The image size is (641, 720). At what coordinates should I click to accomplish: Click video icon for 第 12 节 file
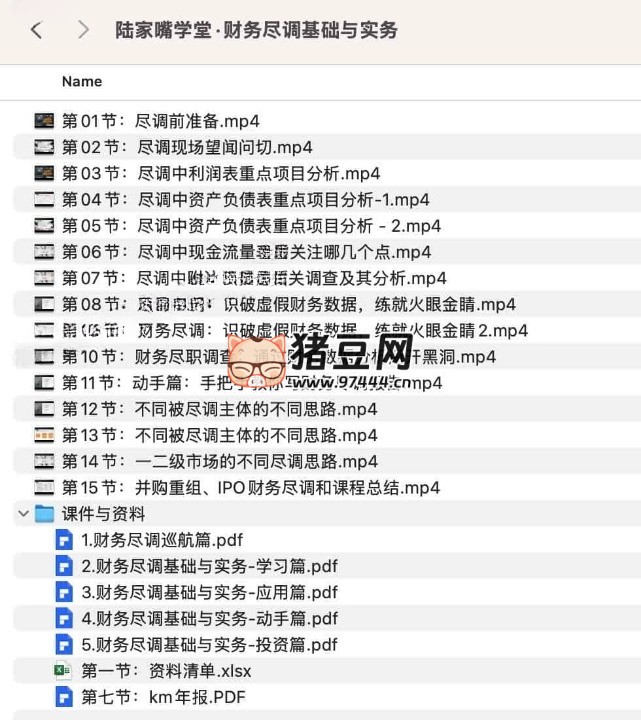(44, 409)
